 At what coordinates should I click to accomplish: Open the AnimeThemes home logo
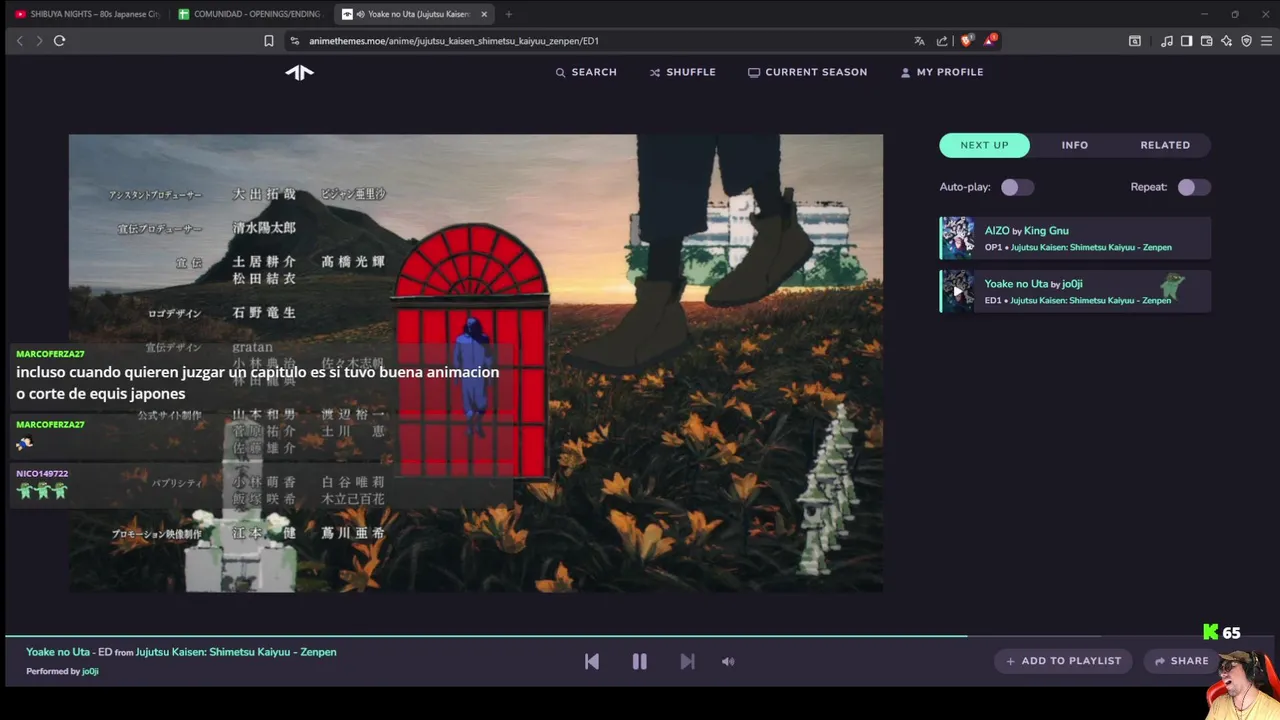[299, 72]
